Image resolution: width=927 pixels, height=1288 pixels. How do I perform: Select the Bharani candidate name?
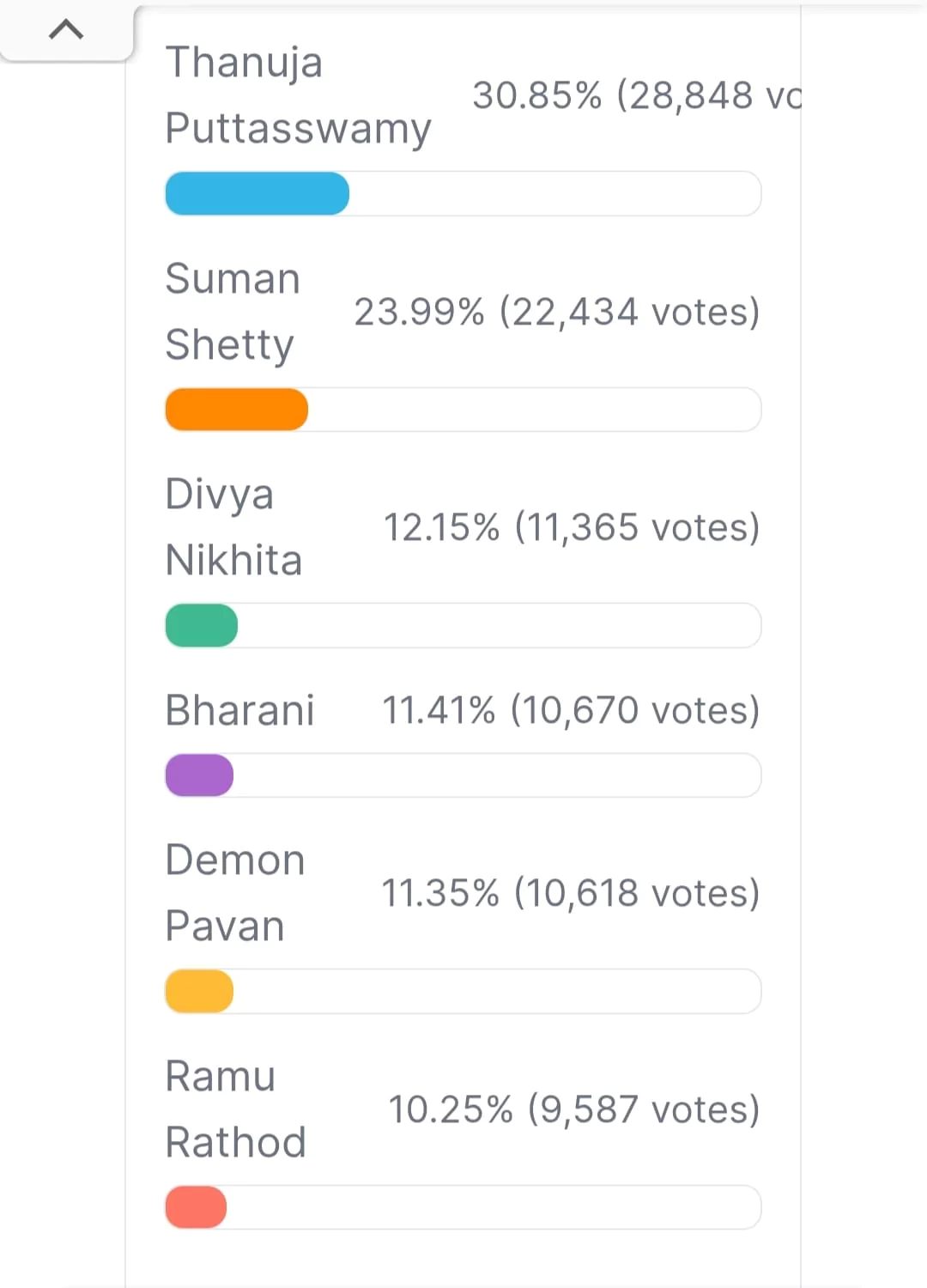click(240, 711)
